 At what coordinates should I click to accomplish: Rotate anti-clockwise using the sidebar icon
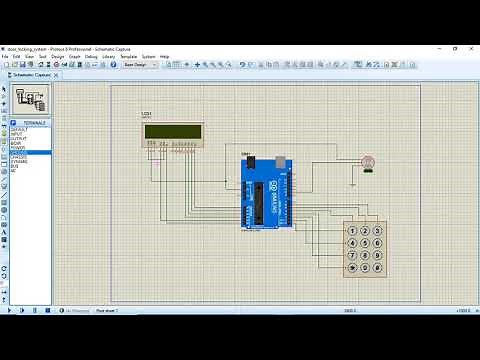[x=4, y=276]
